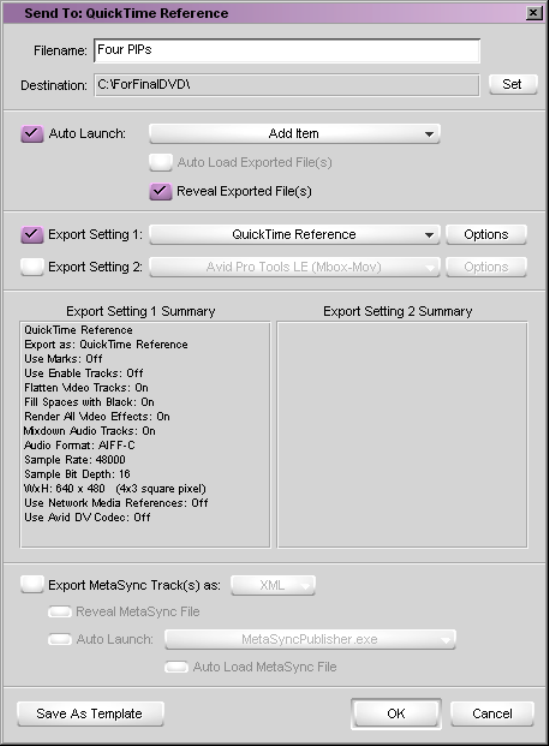
Task: Open the MetaSyncPublisher.exe dropdown
Action: pyautogui.click(x=310, y=639)
